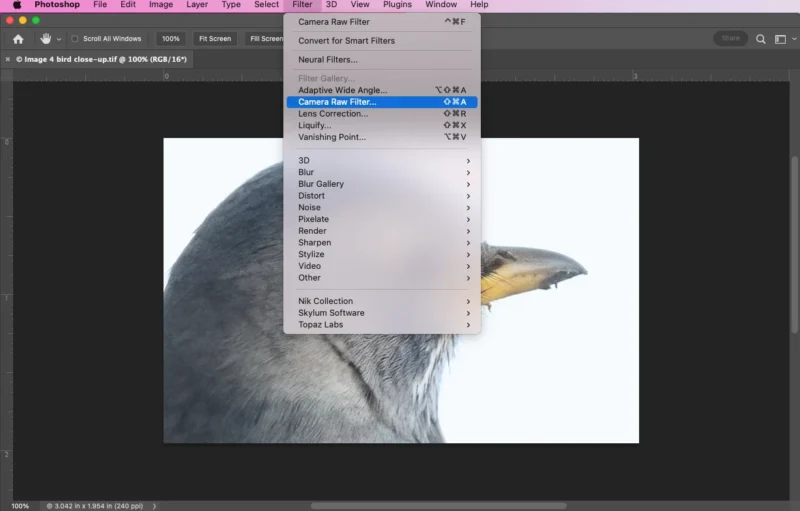800x511 pixels.
Task: Open the Apple menu
Action: [17, 5]
